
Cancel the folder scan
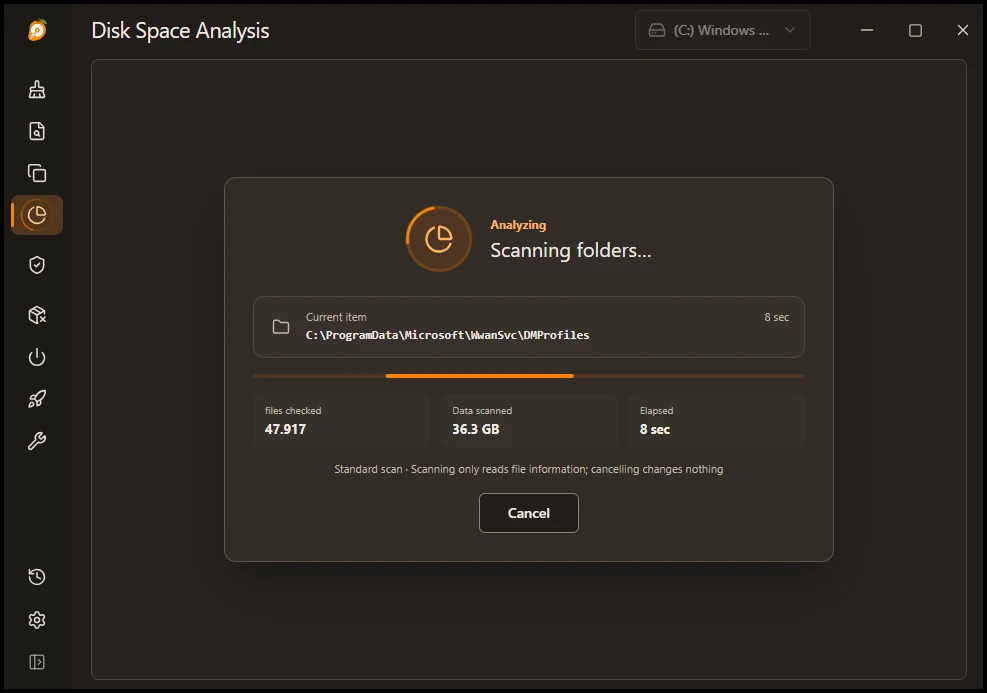click(x=529, y=513)
